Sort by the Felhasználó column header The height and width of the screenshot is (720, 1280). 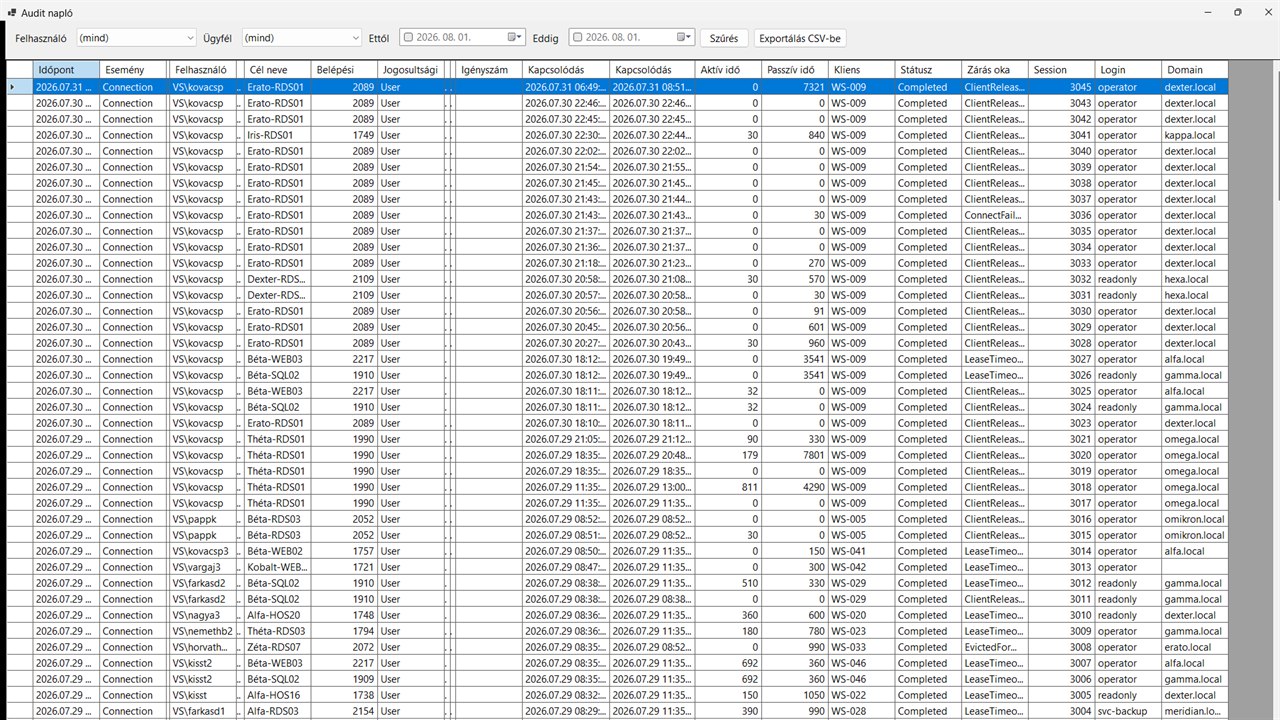(x=201, y=70)
